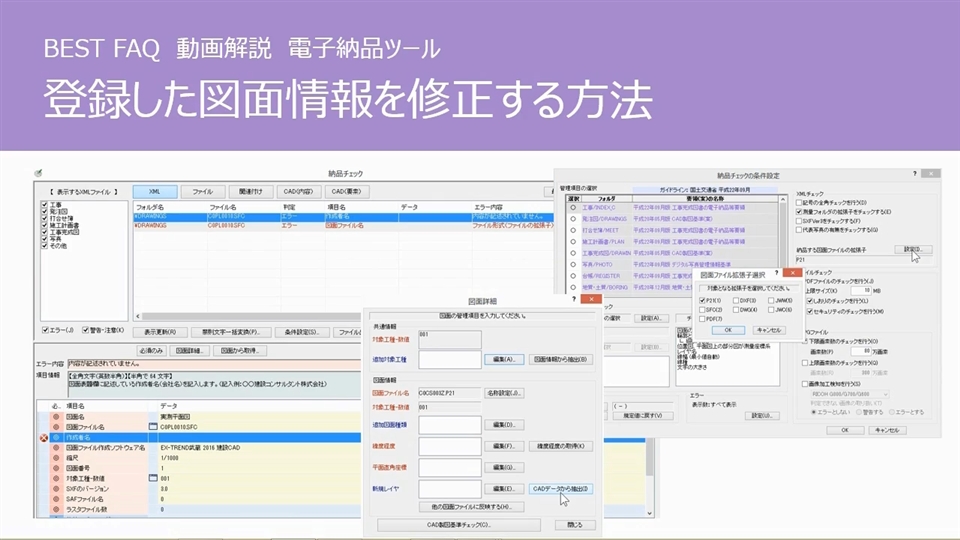Click the file icon next to C0PL0010.SFC
Image resolution: width=960 pixels, height=540 pixels.
152,428
